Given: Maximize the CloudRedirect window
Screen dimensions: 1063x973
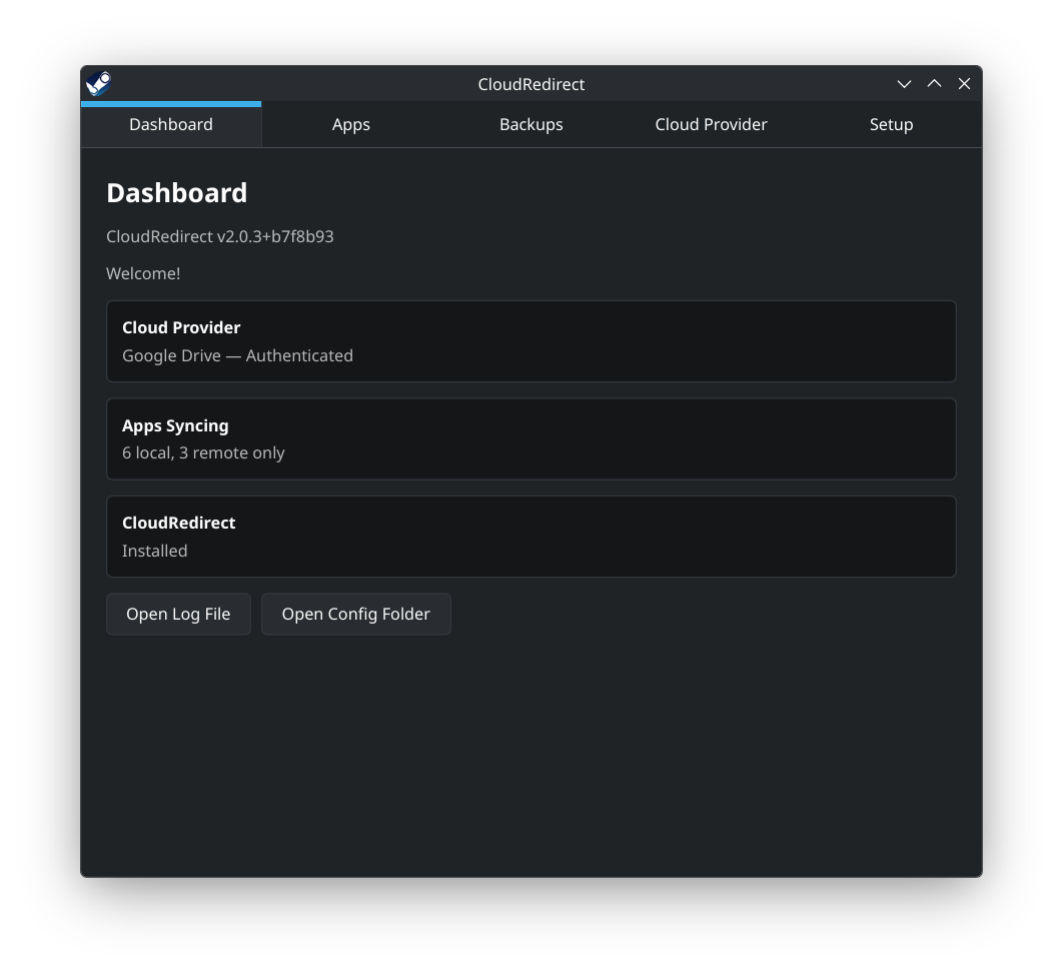Looking at the screenshot, I should tap(934, 84).
